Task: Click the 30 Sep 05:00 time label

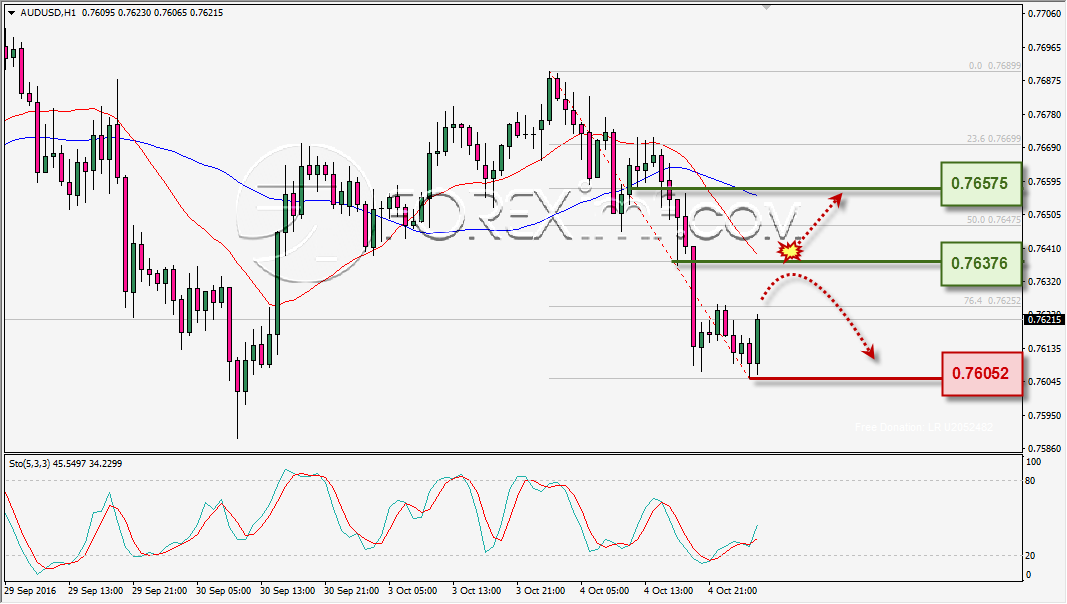Action: [224, 590]
